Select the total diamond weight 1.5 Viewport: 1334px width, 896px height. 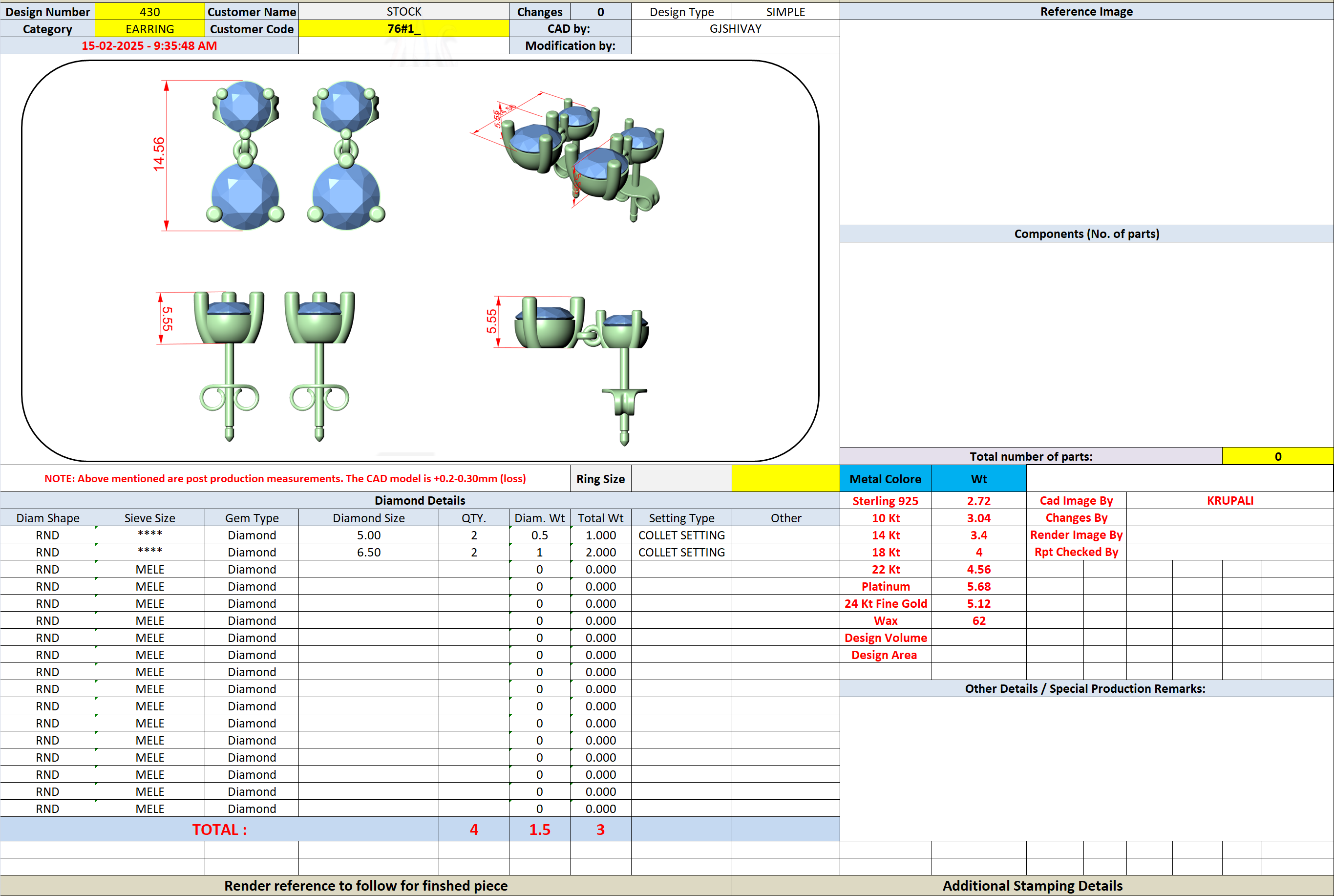[539, 829]
